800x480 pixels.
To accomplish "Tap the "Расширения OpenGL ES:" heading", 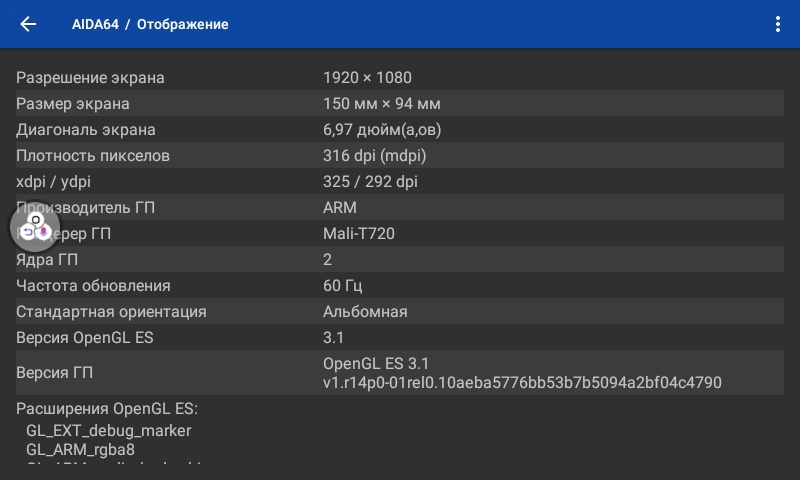I will point(107,408).
